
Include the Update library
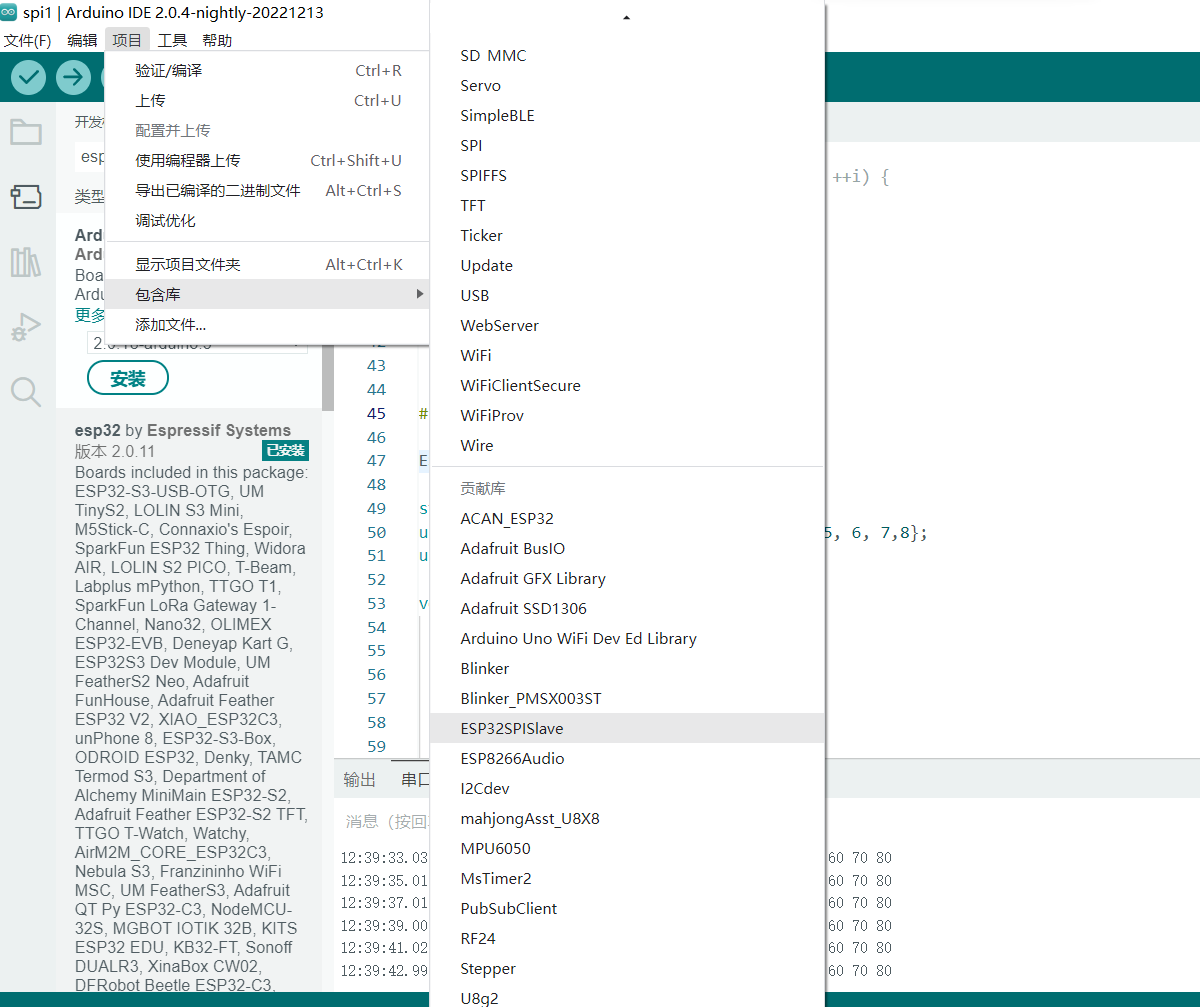[627, 266]
